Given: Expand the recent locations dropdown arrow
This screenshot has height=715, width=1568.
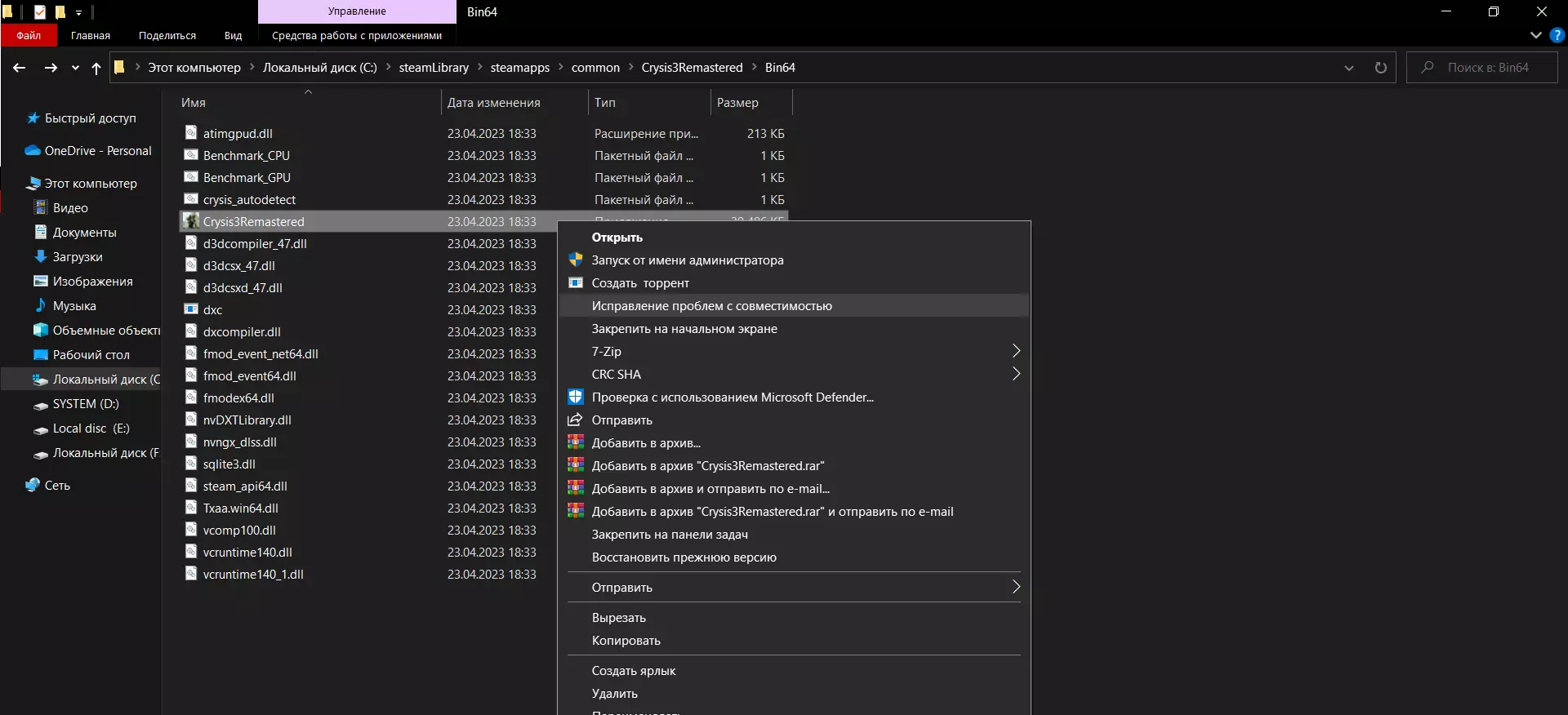Looking at the screenshot, I should point(75,68).
